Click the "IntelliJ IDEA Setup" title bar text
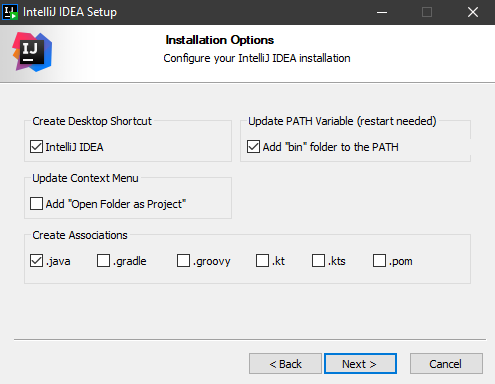The height and width of the screenshot is (384, 495). 70,12
